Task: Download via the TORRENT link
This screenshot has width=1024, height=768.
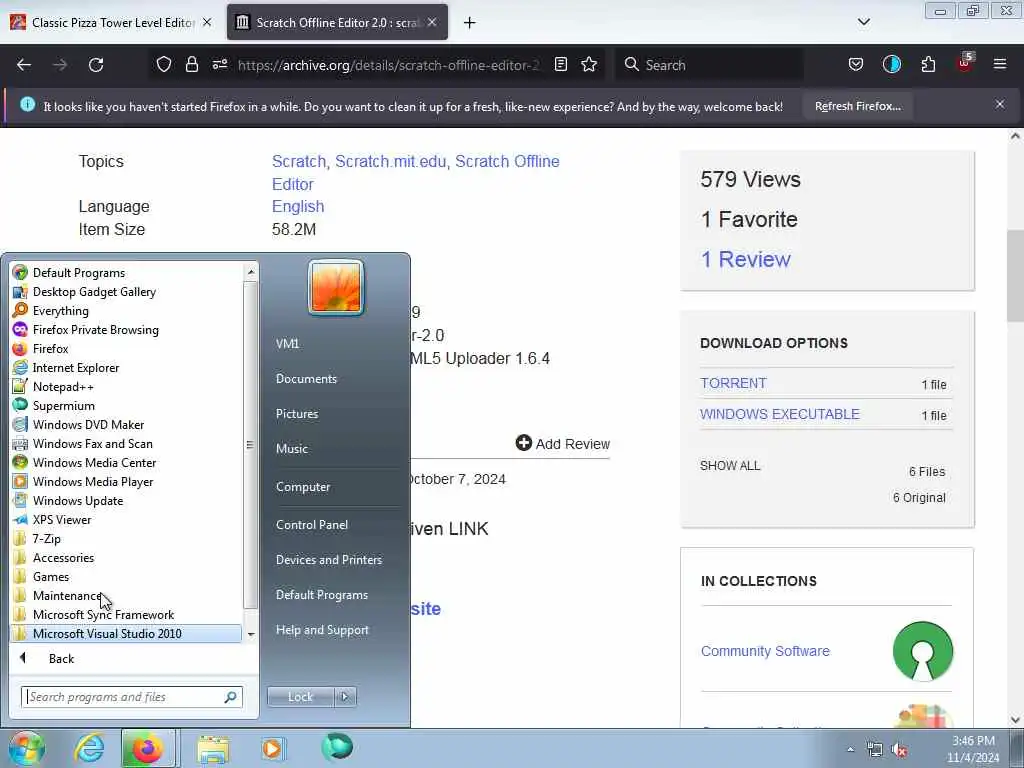Action: tap(733, 383)
